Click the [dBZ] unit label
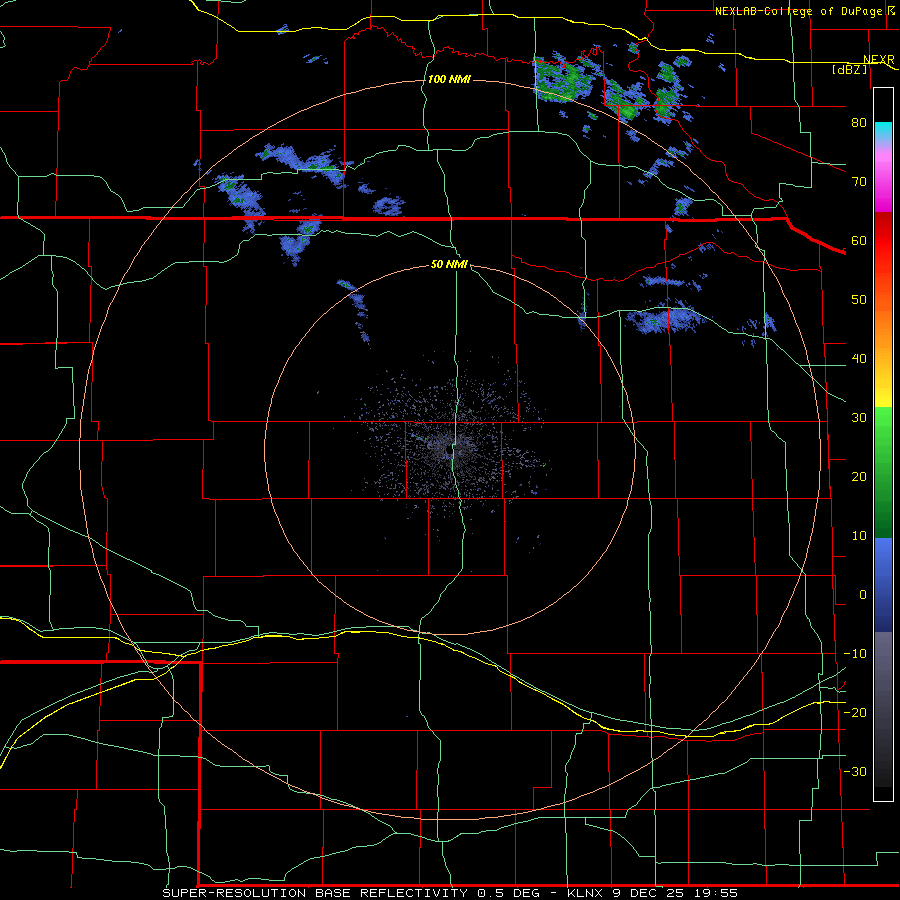The width and height of the screenshot is (900, 900). 849,69
